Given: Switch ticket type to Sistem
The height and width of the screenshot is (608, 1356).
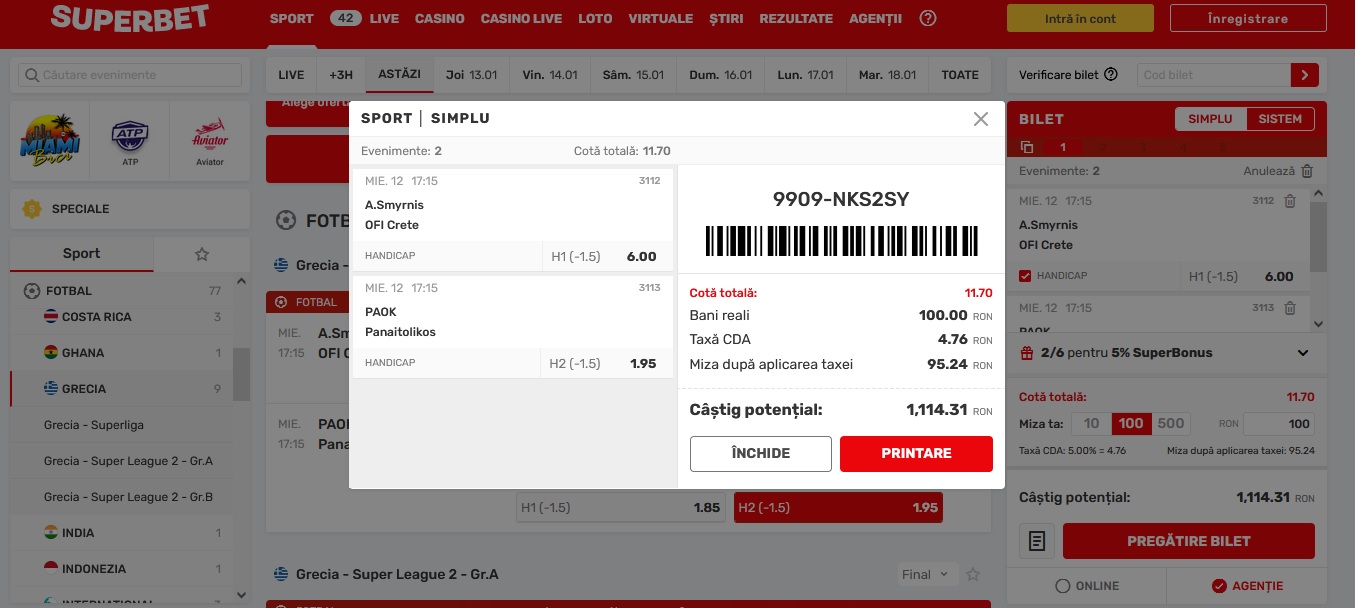Looking at the screenshot, I should click(x=1280, y=119).
